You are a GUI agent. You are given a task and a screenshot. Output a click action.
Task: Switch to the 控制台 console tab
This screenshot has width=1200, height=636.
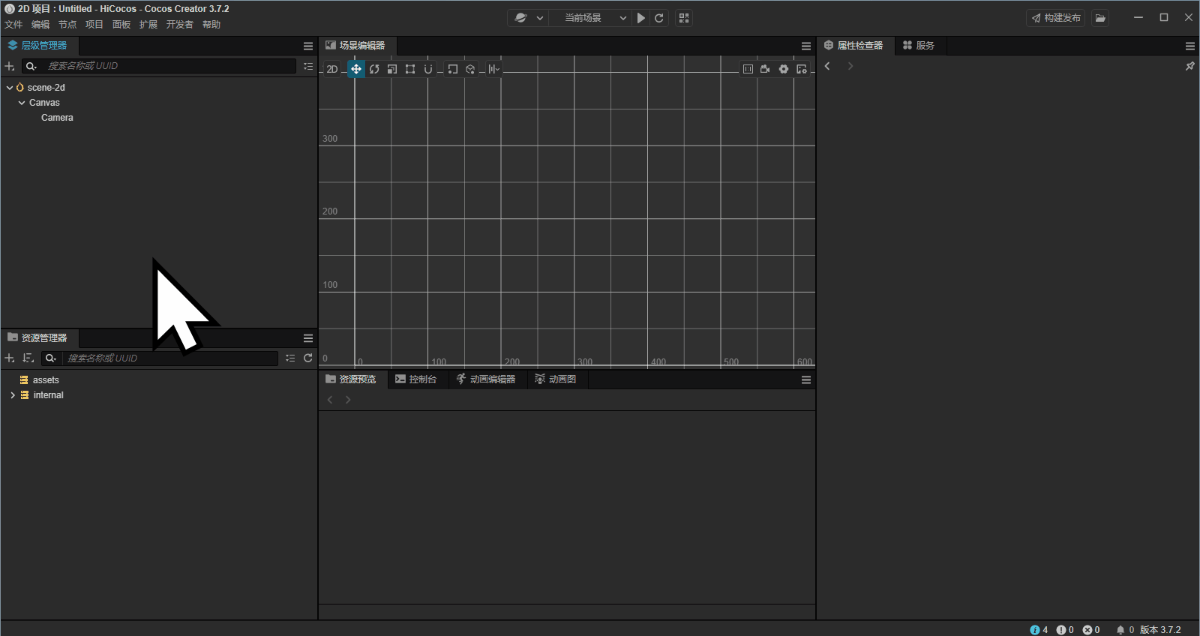click(x=416, y=379)
